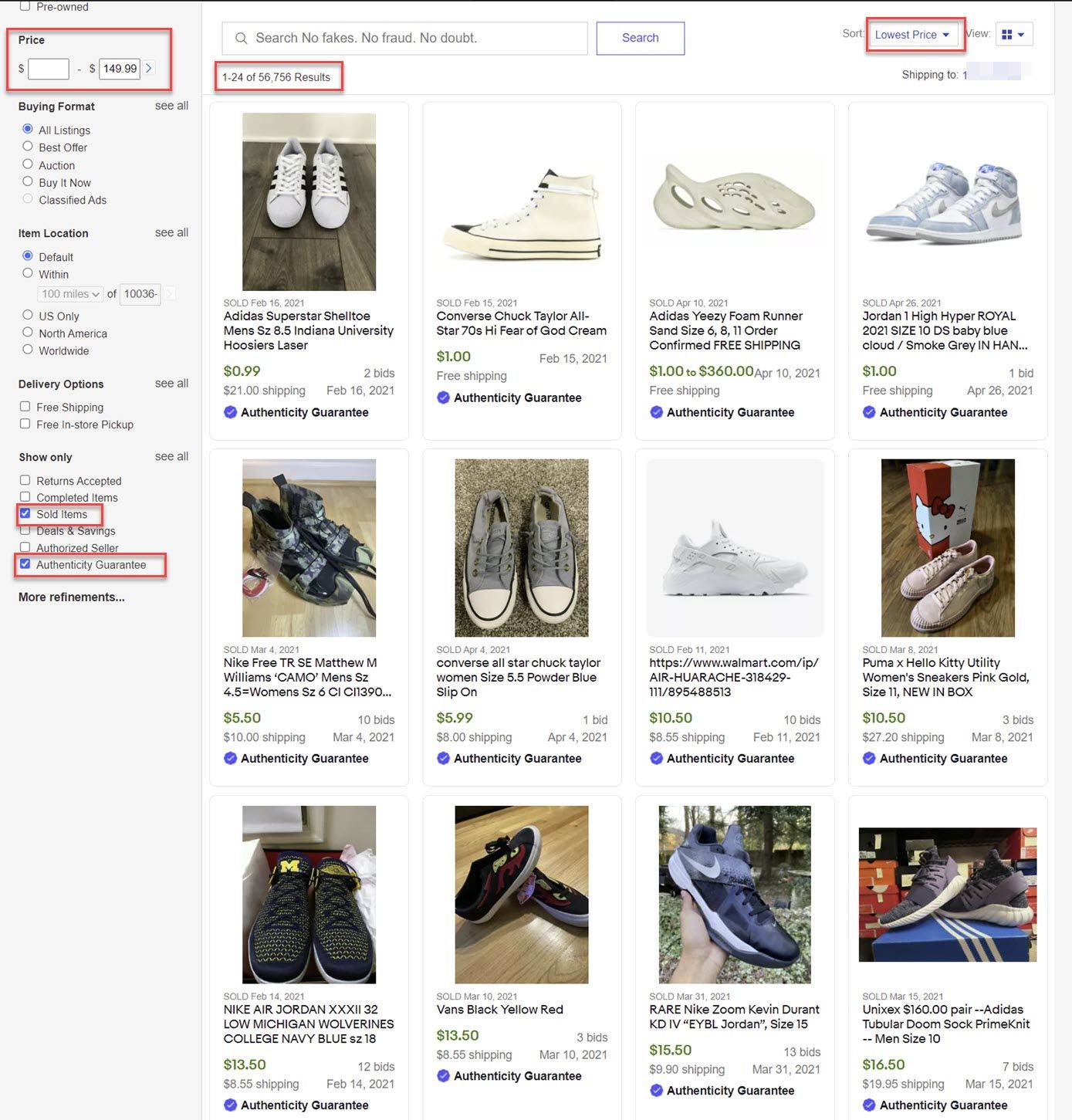1072x1120 pixels.
Task: Click the grey Converse slip-on image
Action: point(522,548)
